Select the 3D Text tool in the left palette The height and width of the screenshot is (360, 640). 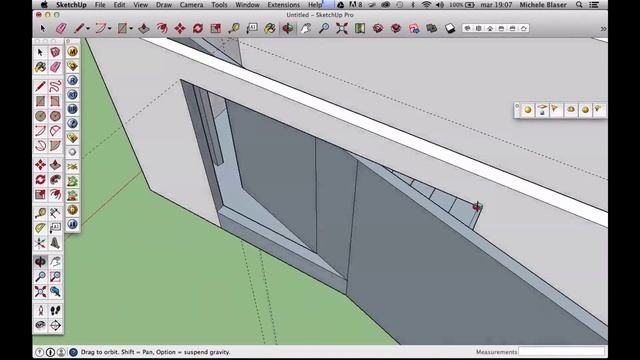(x=55, y=243)
